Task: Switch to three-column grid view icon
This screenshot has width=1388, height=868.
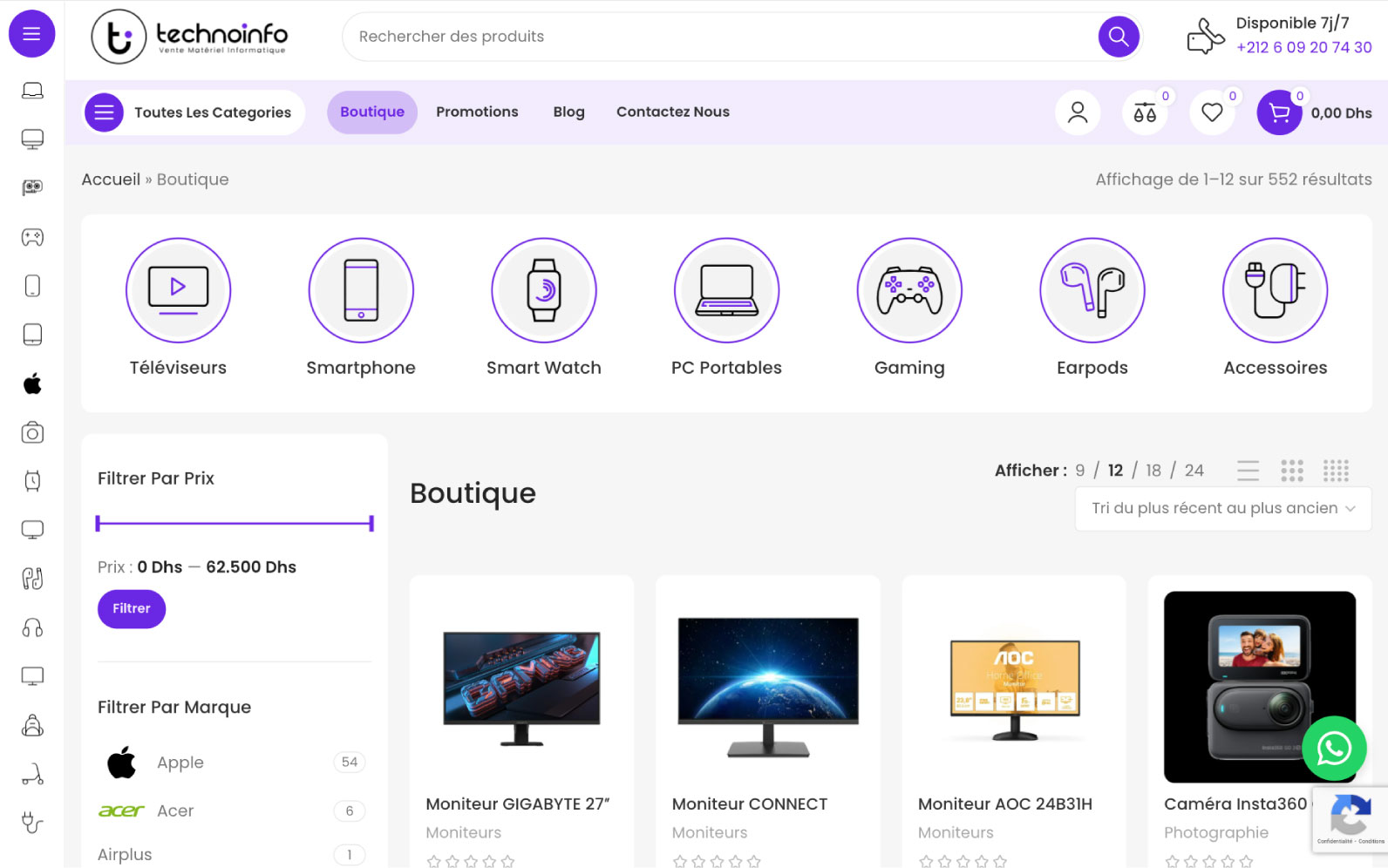Action: click(1292, 471)
